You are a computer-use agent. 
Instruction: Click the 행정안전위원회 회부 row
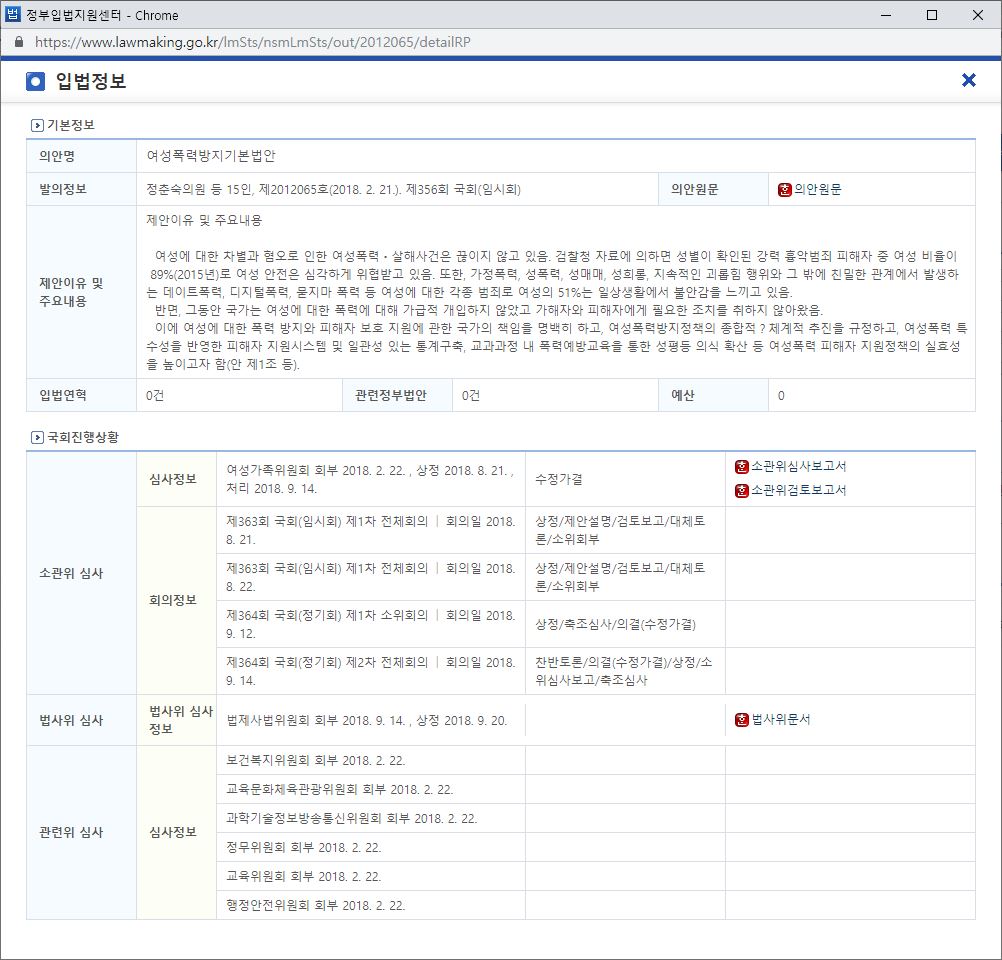pyautogui.click(x=316, y=905)
